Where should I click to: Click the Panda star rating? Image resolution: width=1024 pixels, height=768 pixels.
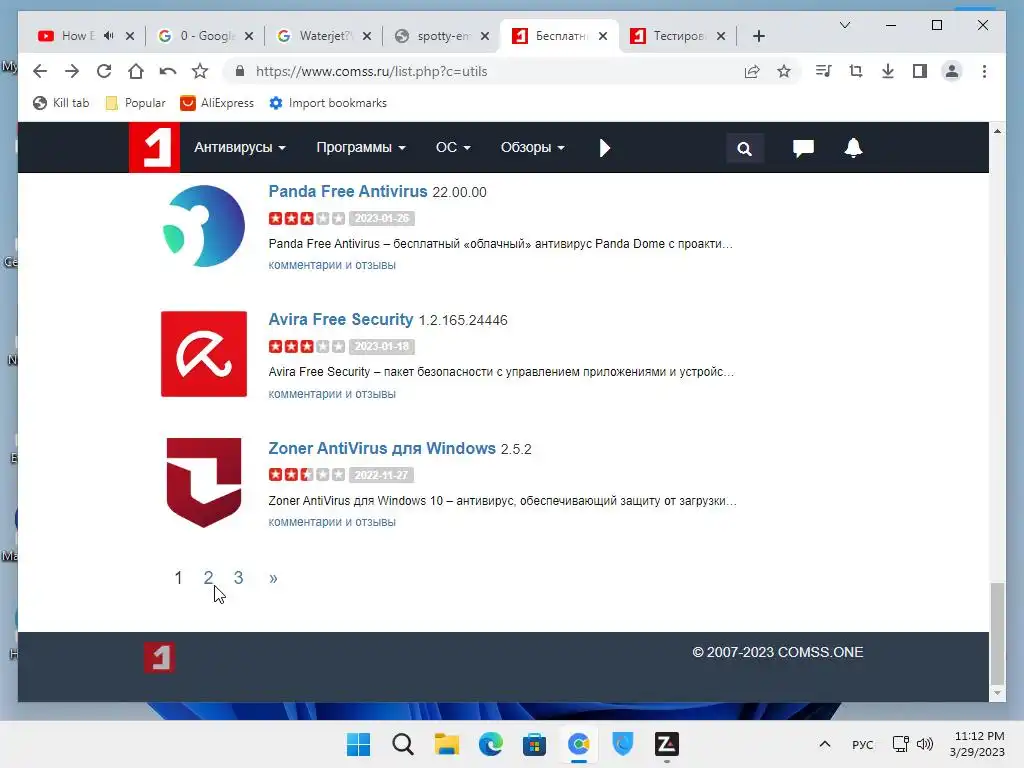click(x=306, y=218)
